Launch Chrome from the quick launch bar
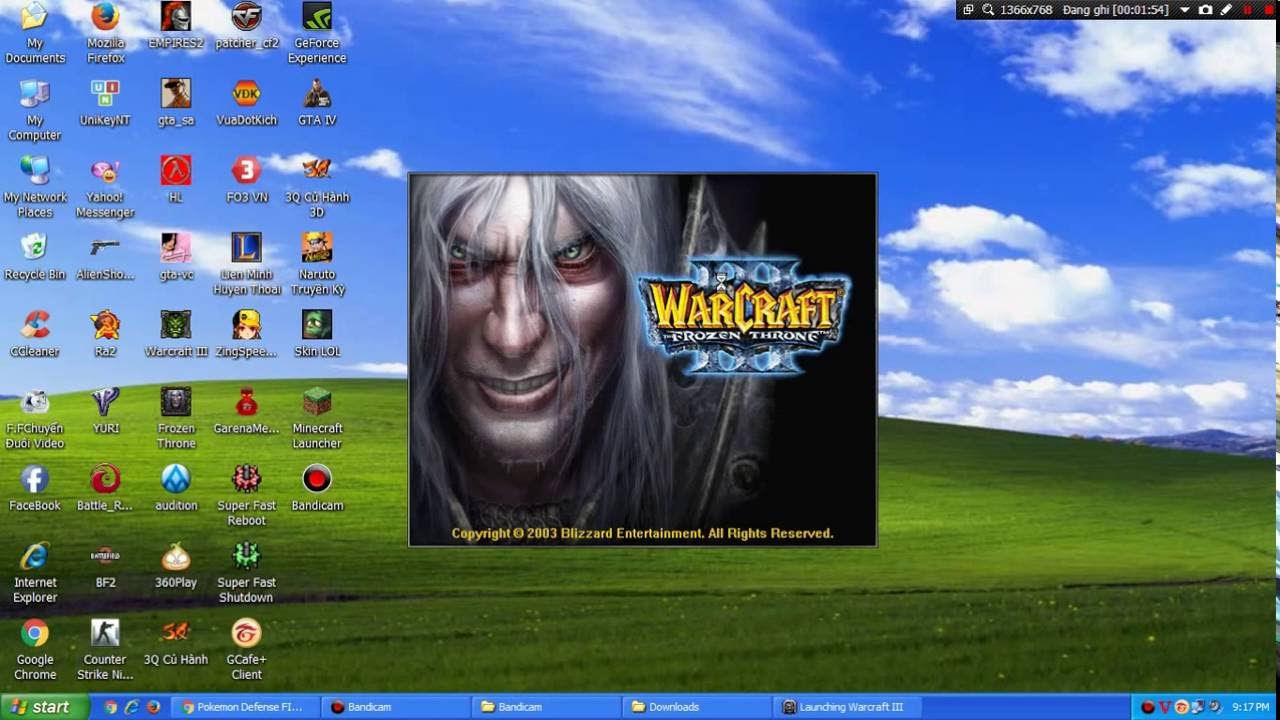This screenshot has width=1280, height=720. click(111, 707)
